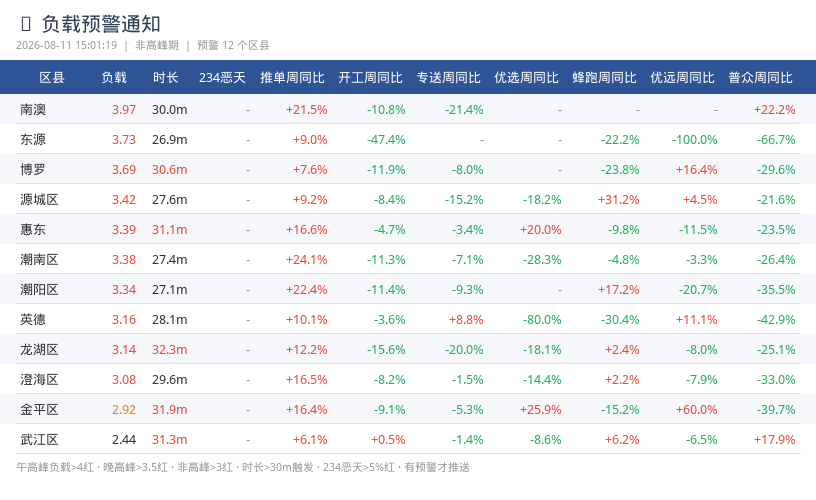Viewport: 816px width, 500px height.
Task: Click duration 30.6m in 博罗 row
Action: click(170, 170)
